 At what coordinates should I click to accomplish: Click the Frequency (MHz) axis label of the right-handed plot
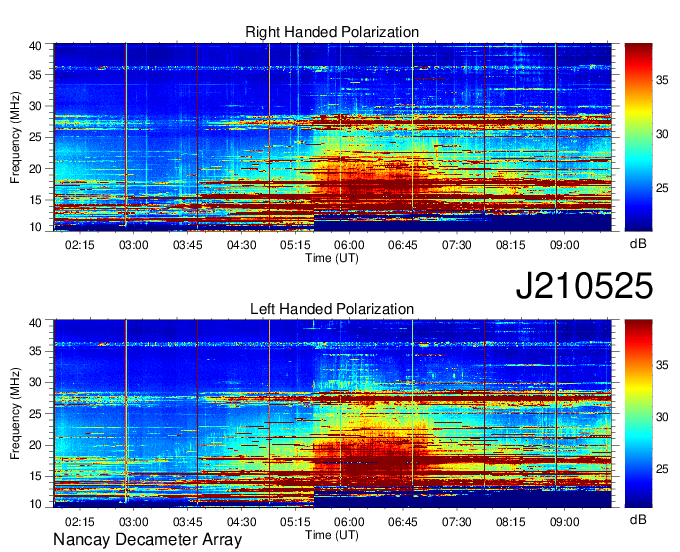(x=15, y=137)
